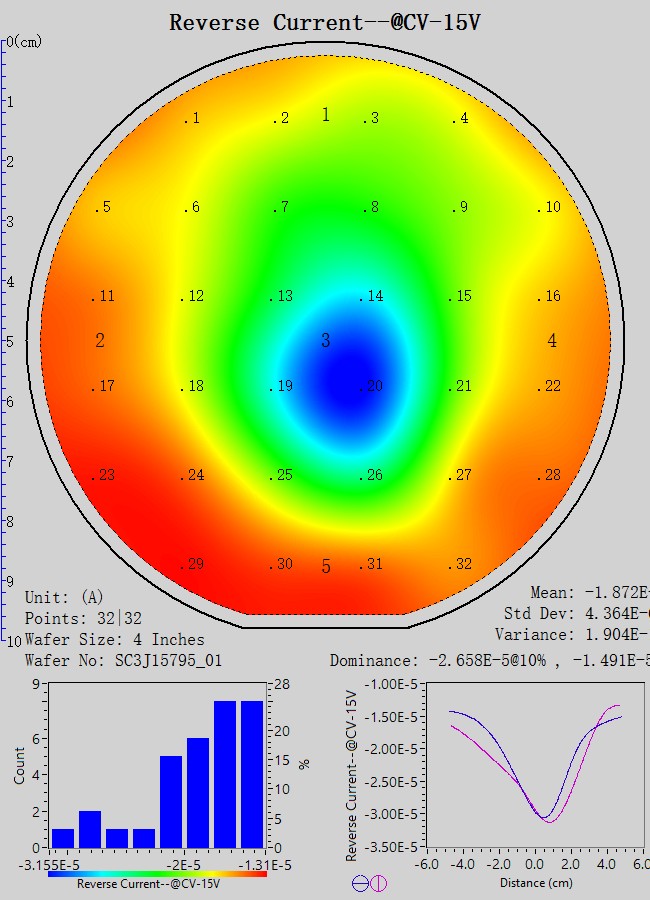Pick measurement point 14 on the wafer
Screen dimensions: 650x900
point(373,296)
